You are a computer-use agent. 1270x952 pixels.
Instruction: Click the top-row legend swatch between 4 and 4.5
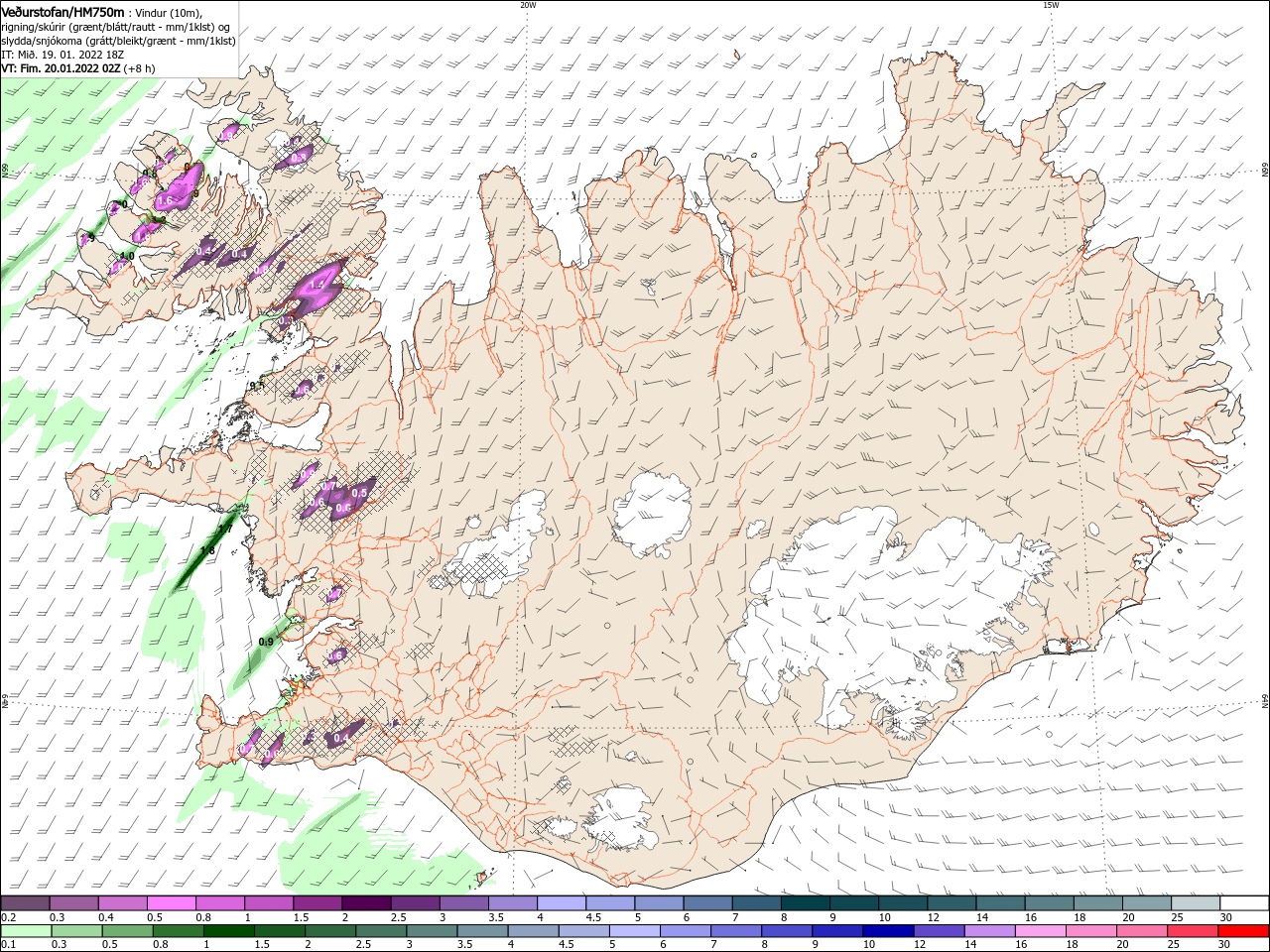[x=561, y=903]
